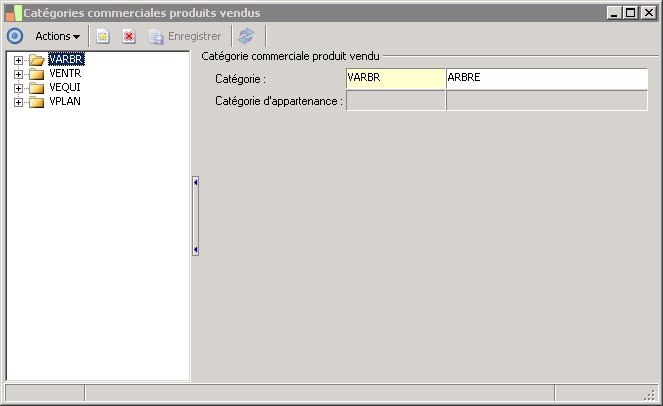Close the Catégories commerciales window
This screenshot has height=406, width=663.
[648, 13]
